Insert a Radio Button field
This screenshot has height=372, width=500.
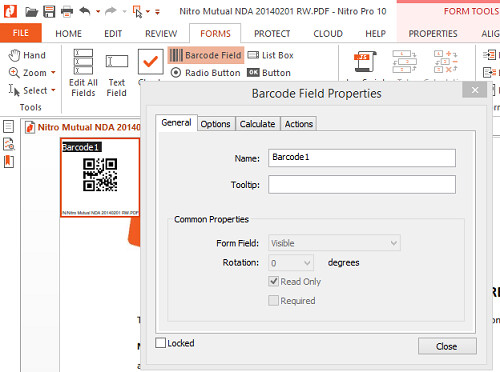point(205,73)
